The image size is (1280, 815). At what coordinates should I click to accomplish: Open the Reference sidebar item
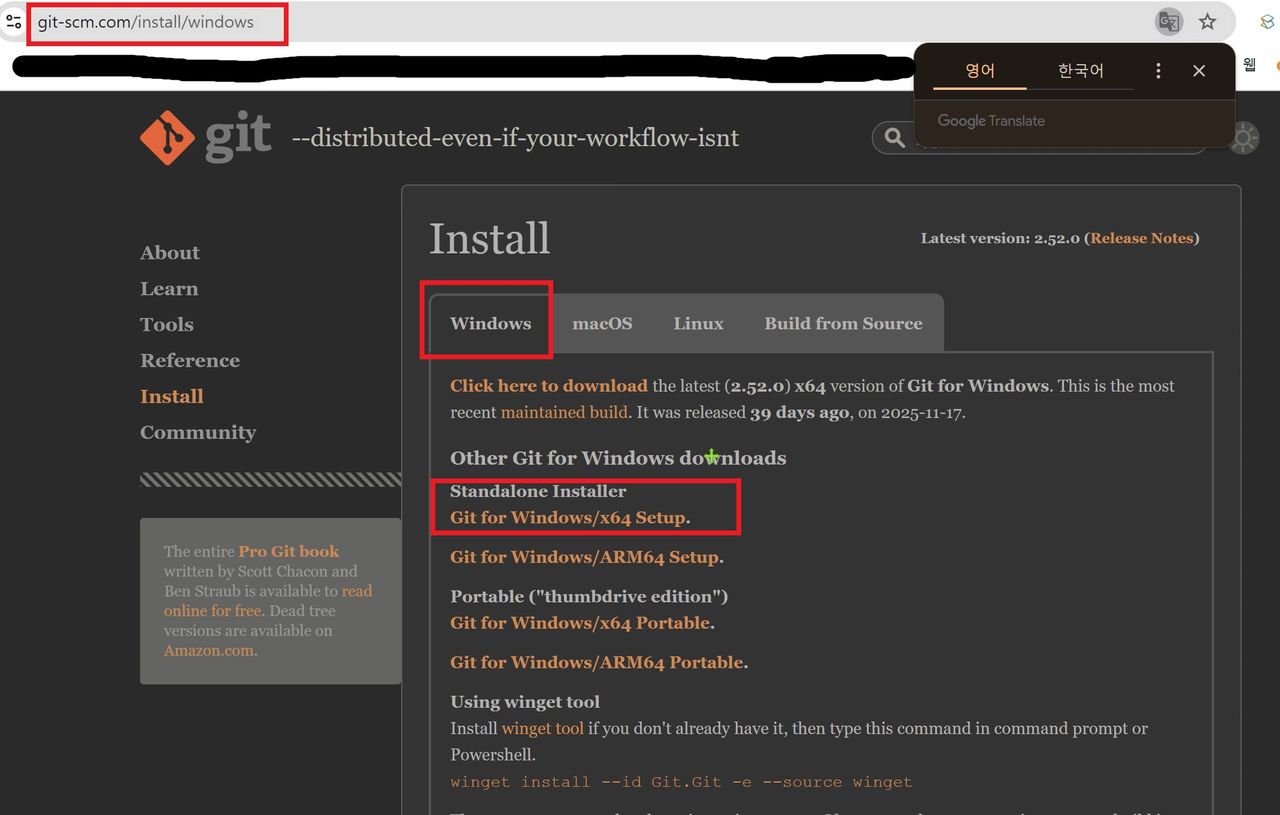(x=190, y=361)
